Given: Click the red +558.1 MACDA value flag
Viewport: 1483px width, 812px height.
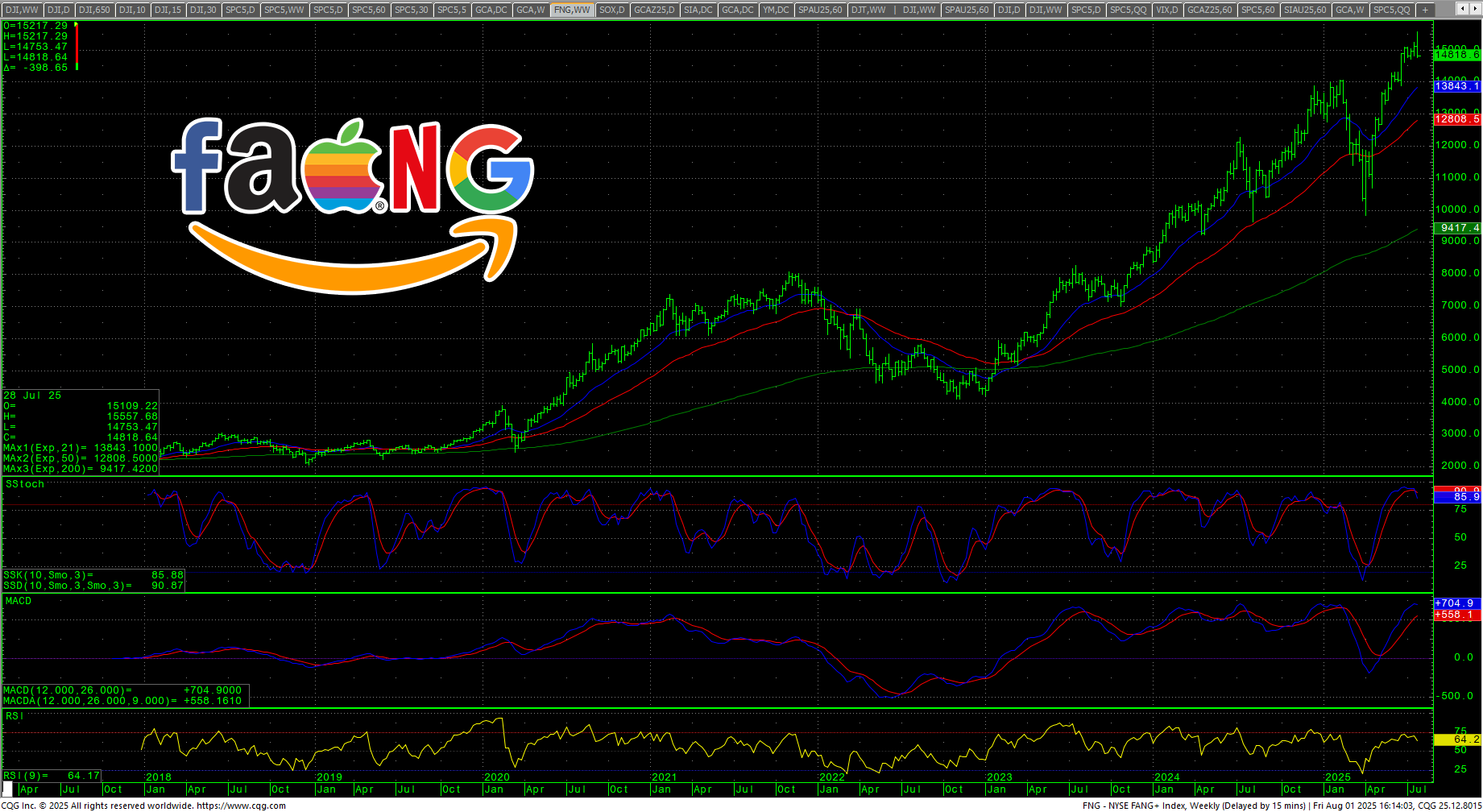Looking at the screenshot, I should point(1457,615).
